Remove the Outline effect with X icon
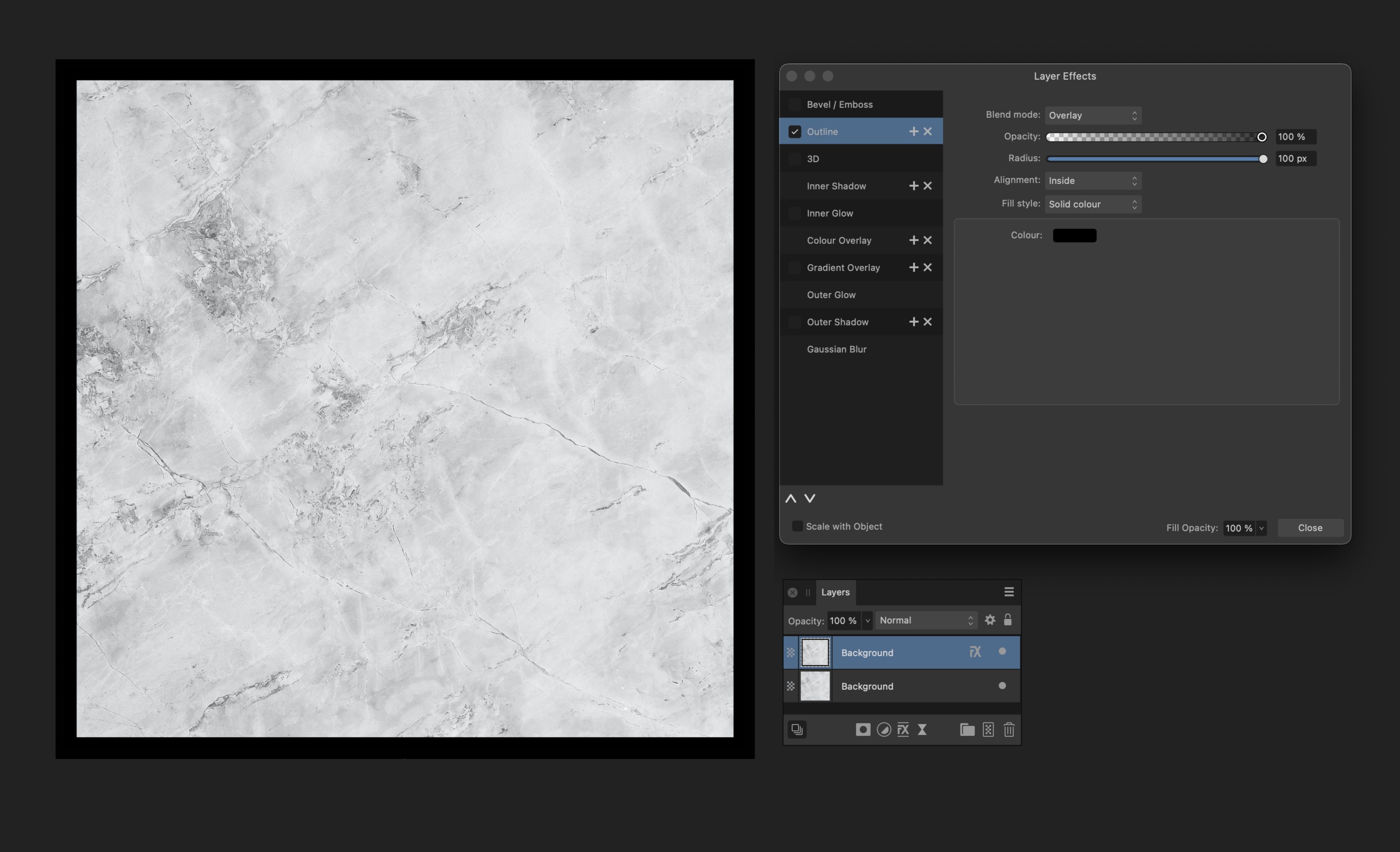This screenshot has height=852, width=1400. pyautogui.click(x=927, y=131)
